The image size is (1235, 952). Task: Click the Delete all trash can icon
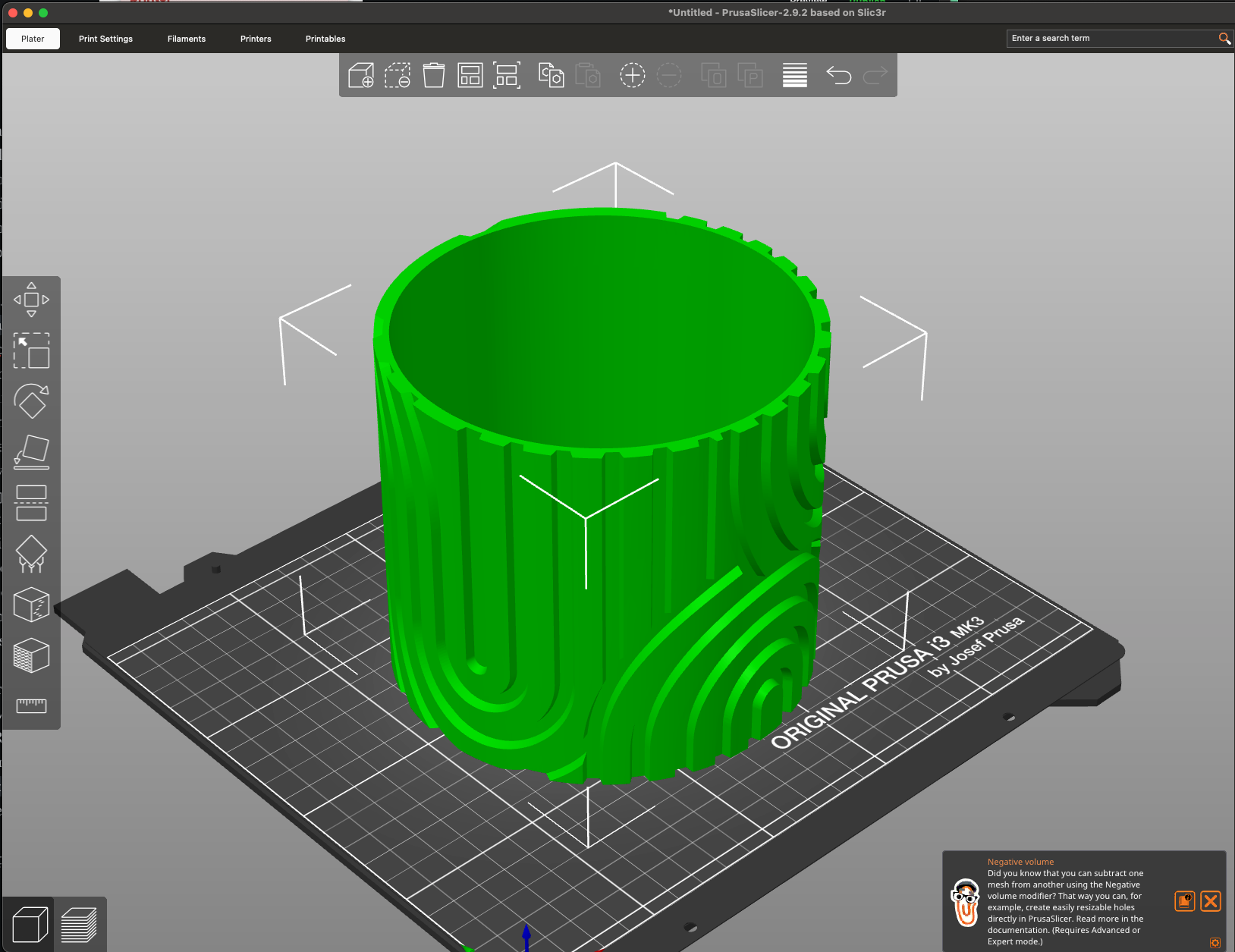434,75
